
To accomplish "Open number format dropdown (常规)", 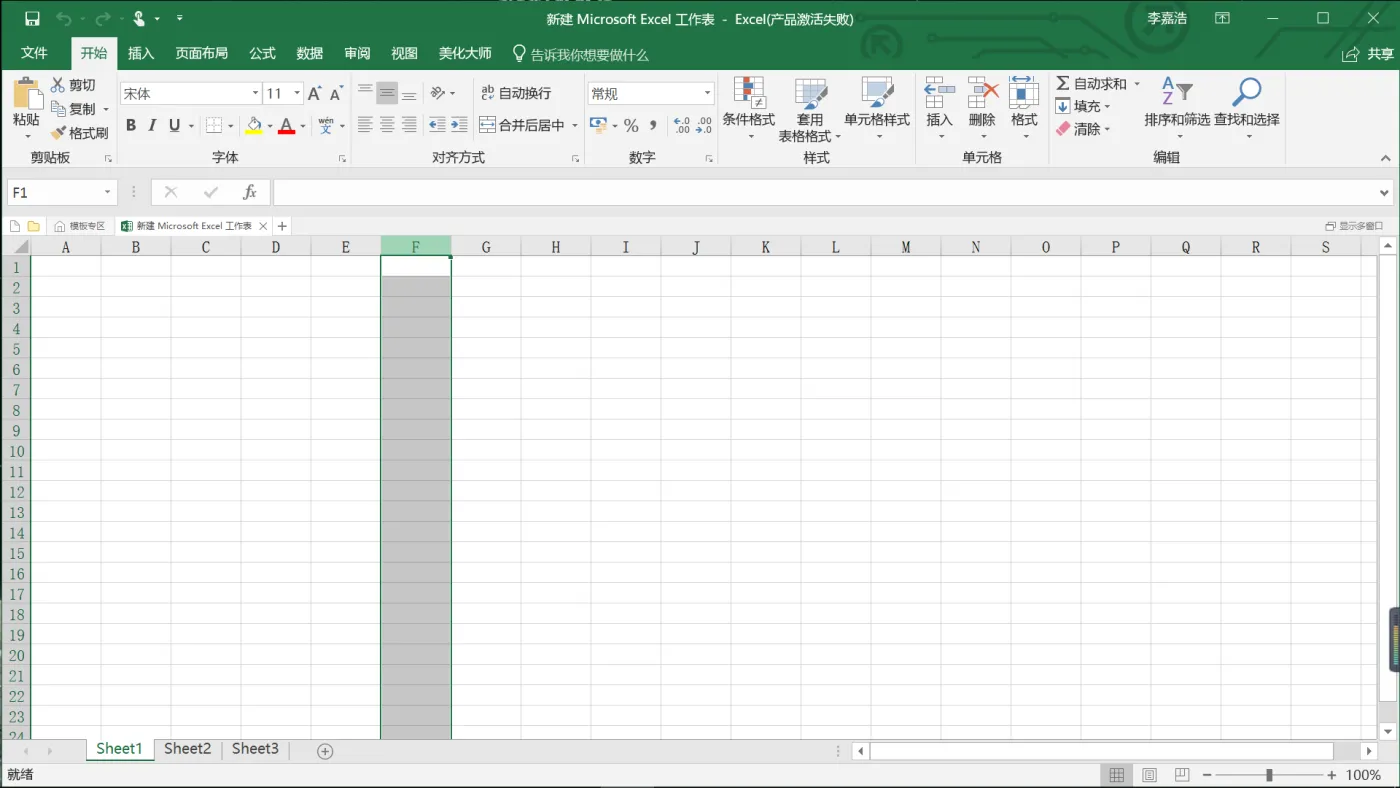I will tap(708, 93).
